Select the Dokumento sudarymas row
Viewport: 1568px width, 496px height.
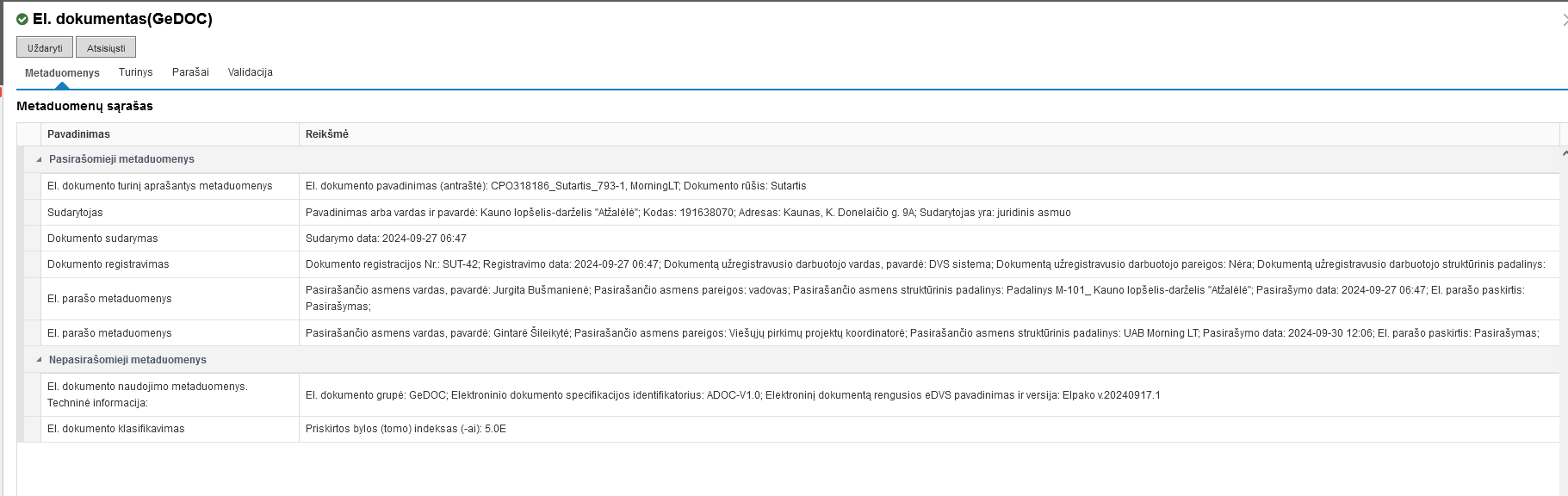[x=102, y=239]
